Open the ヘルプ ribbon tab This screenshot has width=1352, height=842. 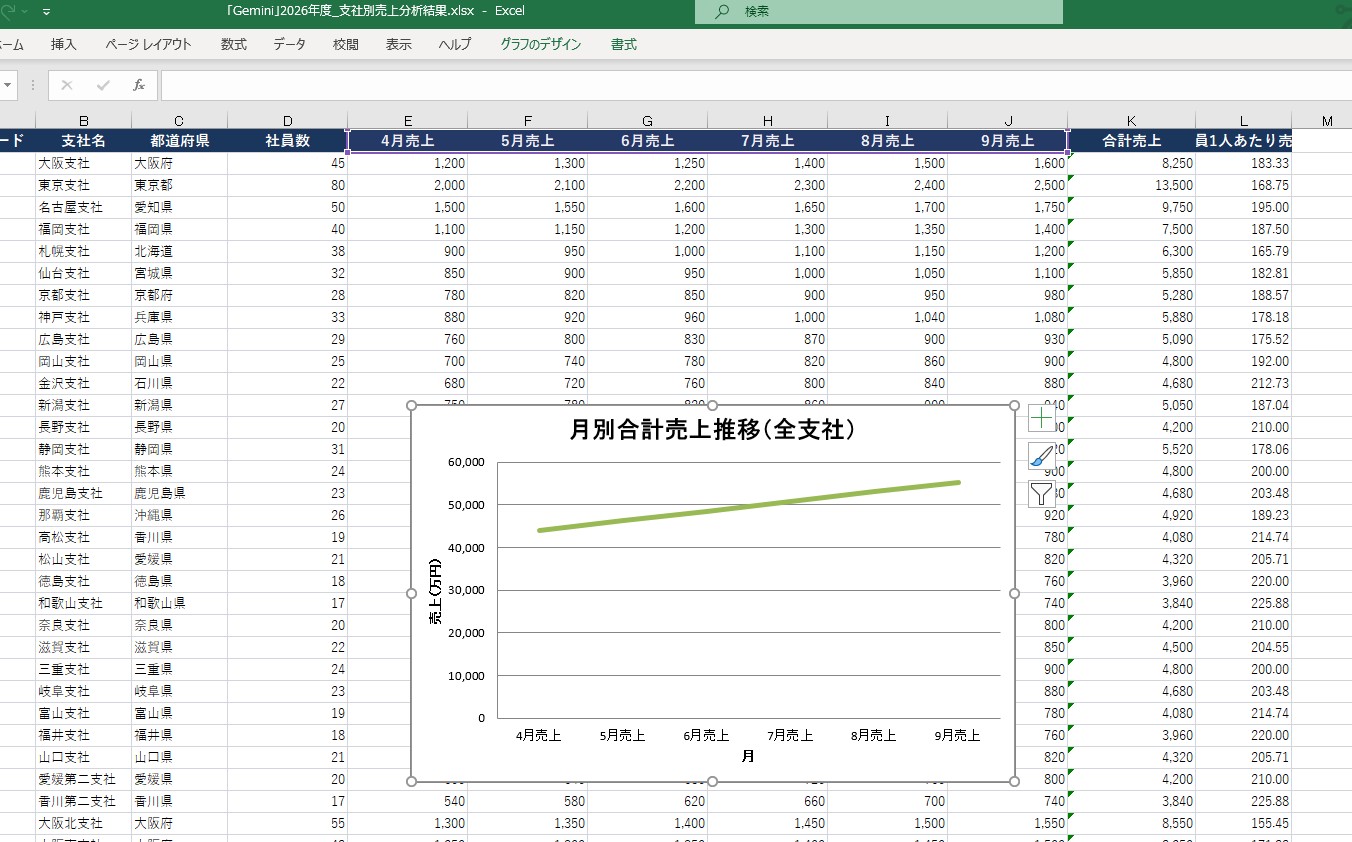pos(455,44)
